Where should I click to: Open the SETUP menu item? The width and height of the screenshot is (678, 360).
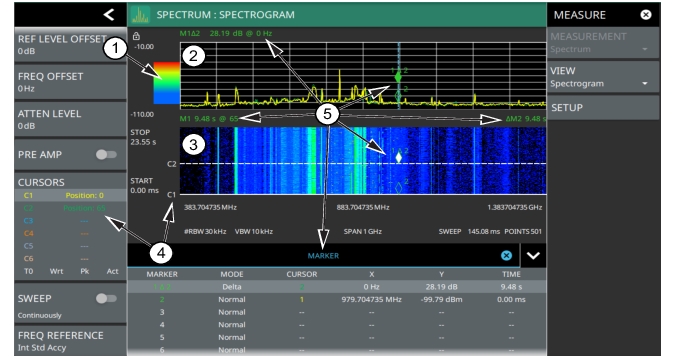click(603, 108)
